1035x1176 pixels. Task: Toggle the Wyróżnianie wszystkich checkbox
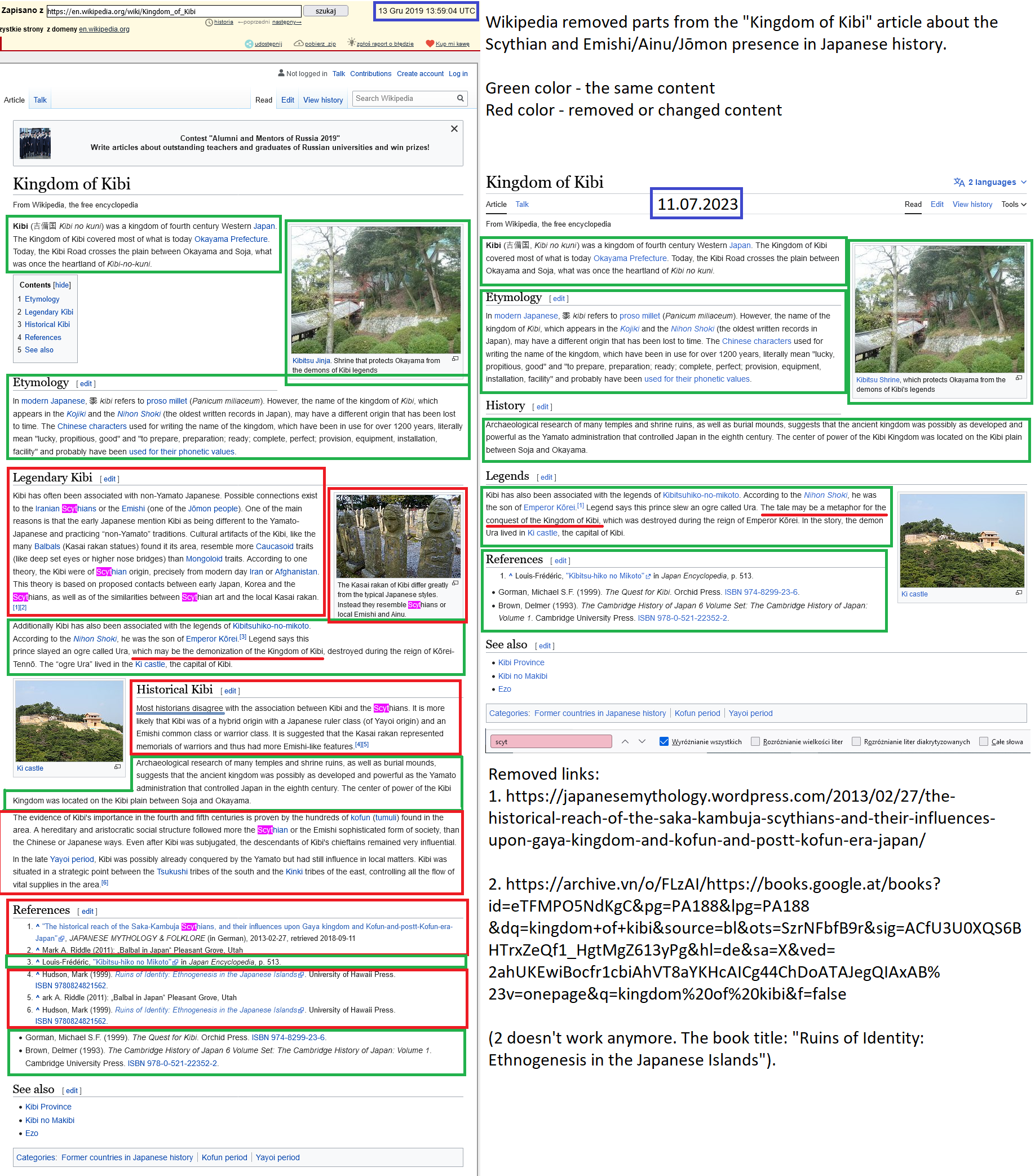[664, 741]
